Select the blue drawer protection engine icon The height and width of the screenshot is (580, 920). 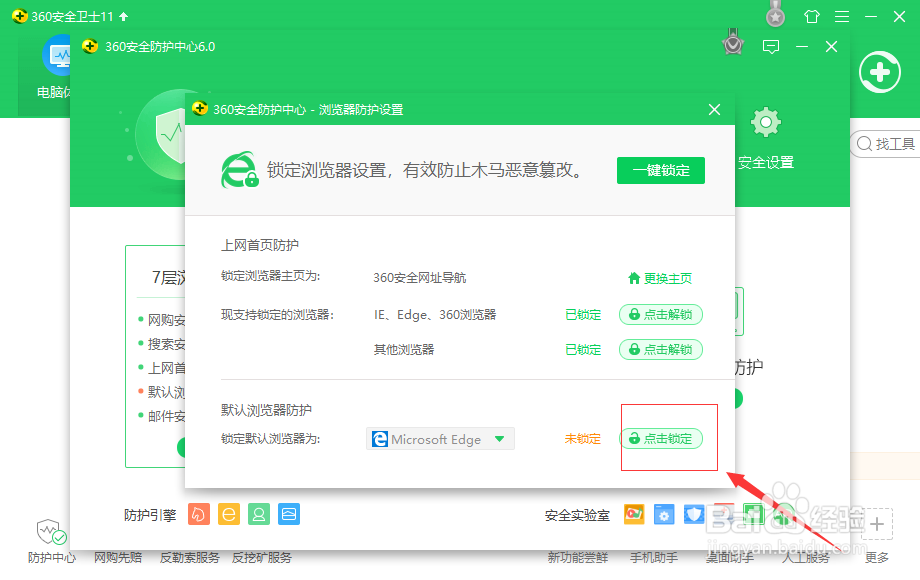[289, 514]
